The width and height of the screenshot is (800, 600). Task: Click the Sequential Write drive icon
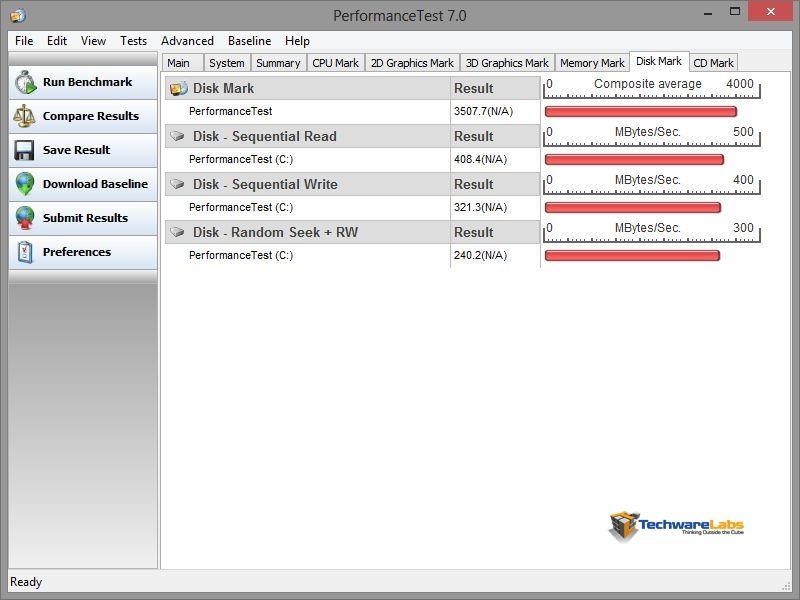pos(178,184)
